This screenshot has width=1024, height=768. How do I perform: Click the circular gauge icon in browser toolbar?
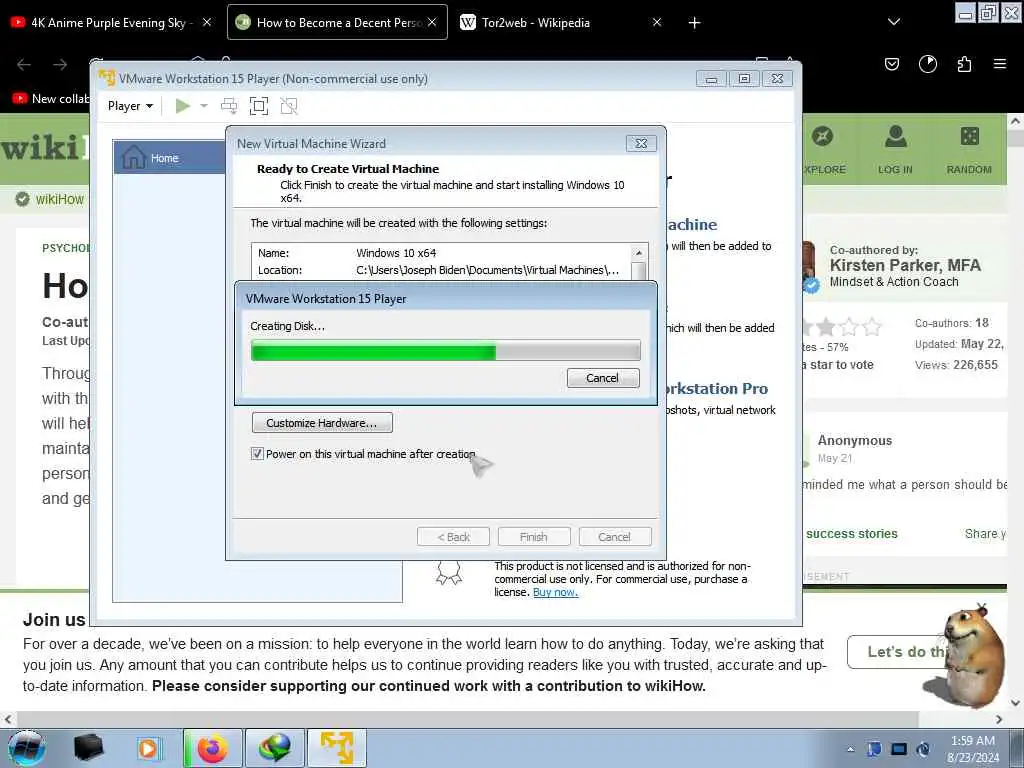tap(928, 64)
